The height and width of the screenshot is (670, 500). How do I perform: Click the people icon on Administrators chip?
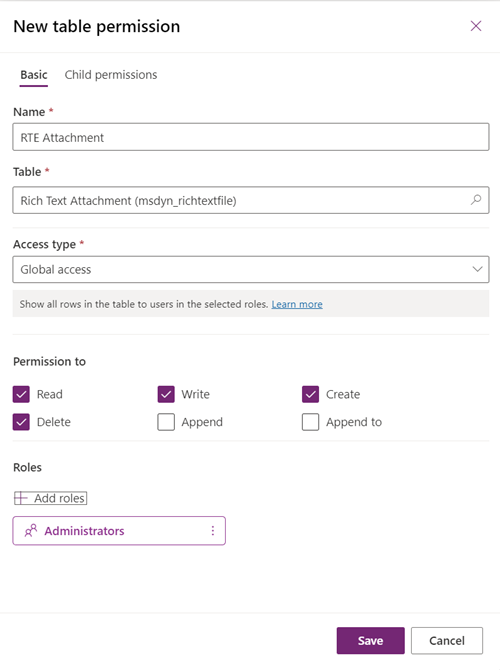pos(31,531)
